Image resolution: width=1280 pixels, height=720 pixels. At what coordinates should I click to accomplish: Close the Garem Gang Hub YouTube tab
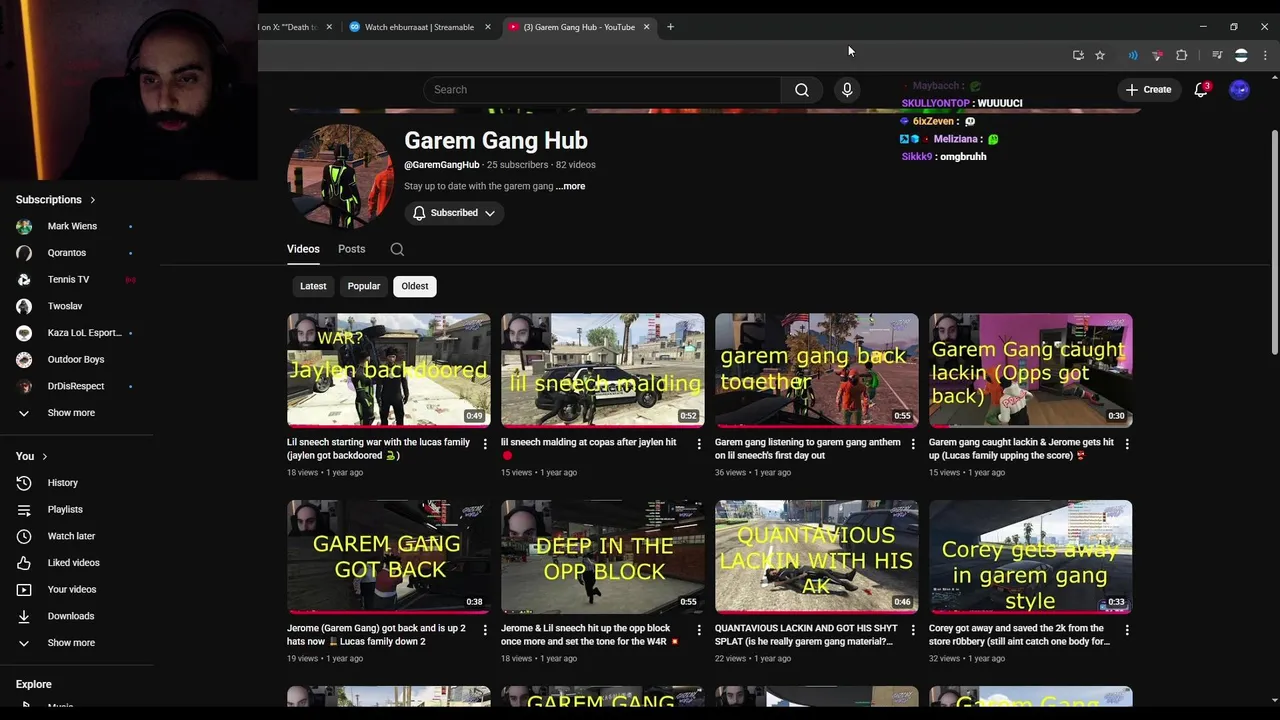click(646, 27)
